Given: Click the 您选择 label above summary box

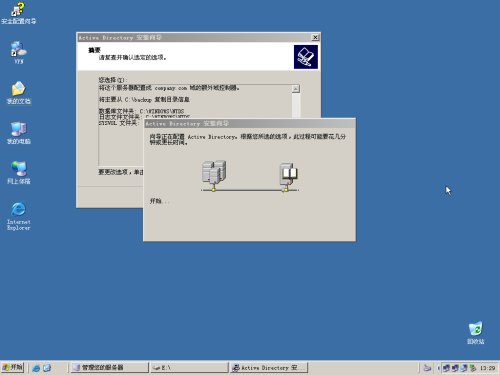Looking at the screenshot, I should point(113,80).
